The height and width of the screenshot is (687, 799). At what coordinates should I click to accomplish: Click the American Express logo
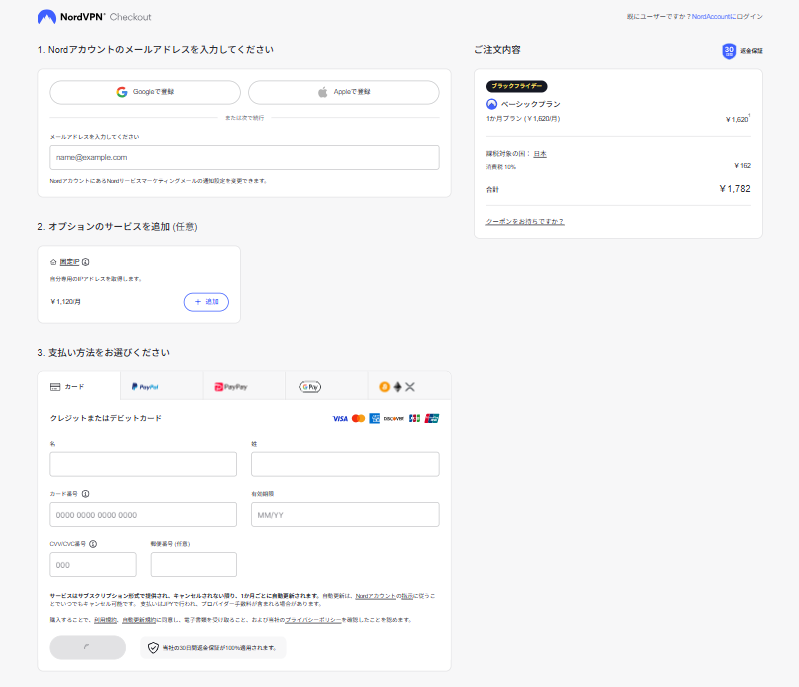(375, 418)
